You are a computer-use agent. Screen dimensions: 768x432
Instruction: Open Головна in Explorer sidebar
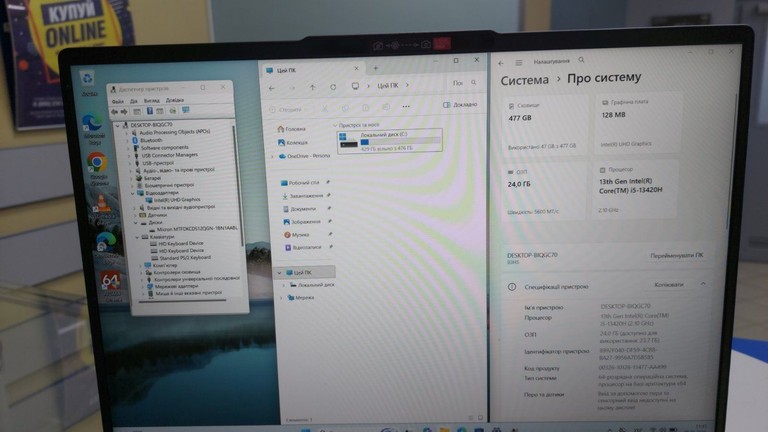point(291,129)
